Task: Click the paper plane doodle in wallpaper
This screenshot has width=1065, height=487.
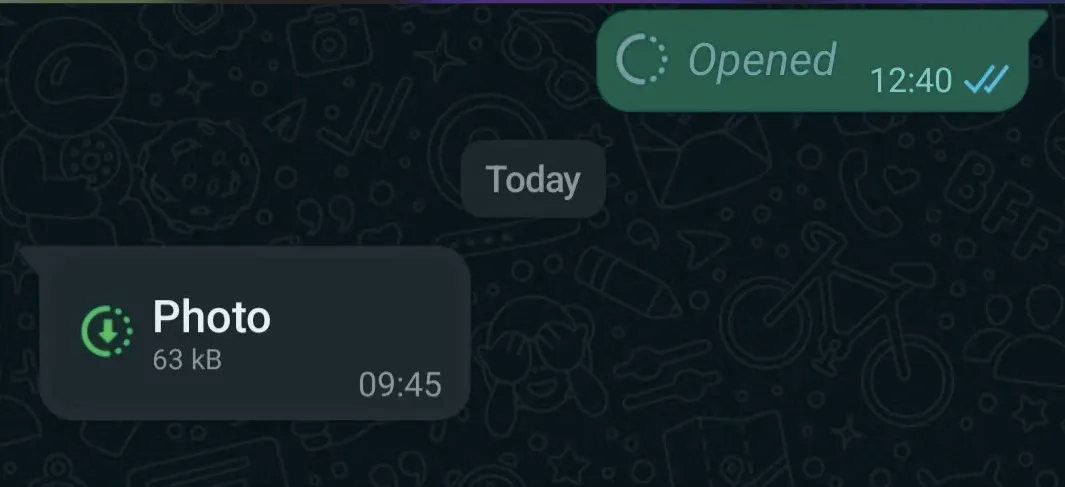Action: coord(286,120)
